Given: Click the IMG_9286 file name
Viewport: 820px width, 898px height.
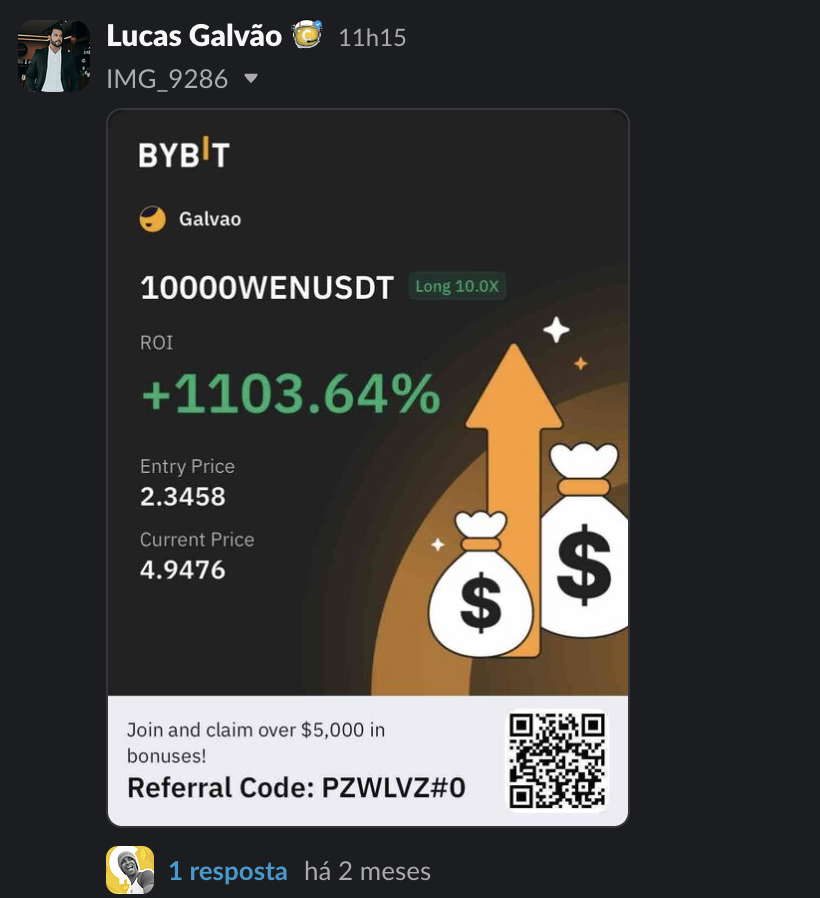Looking at the screenshot, I should click(167, 79).
